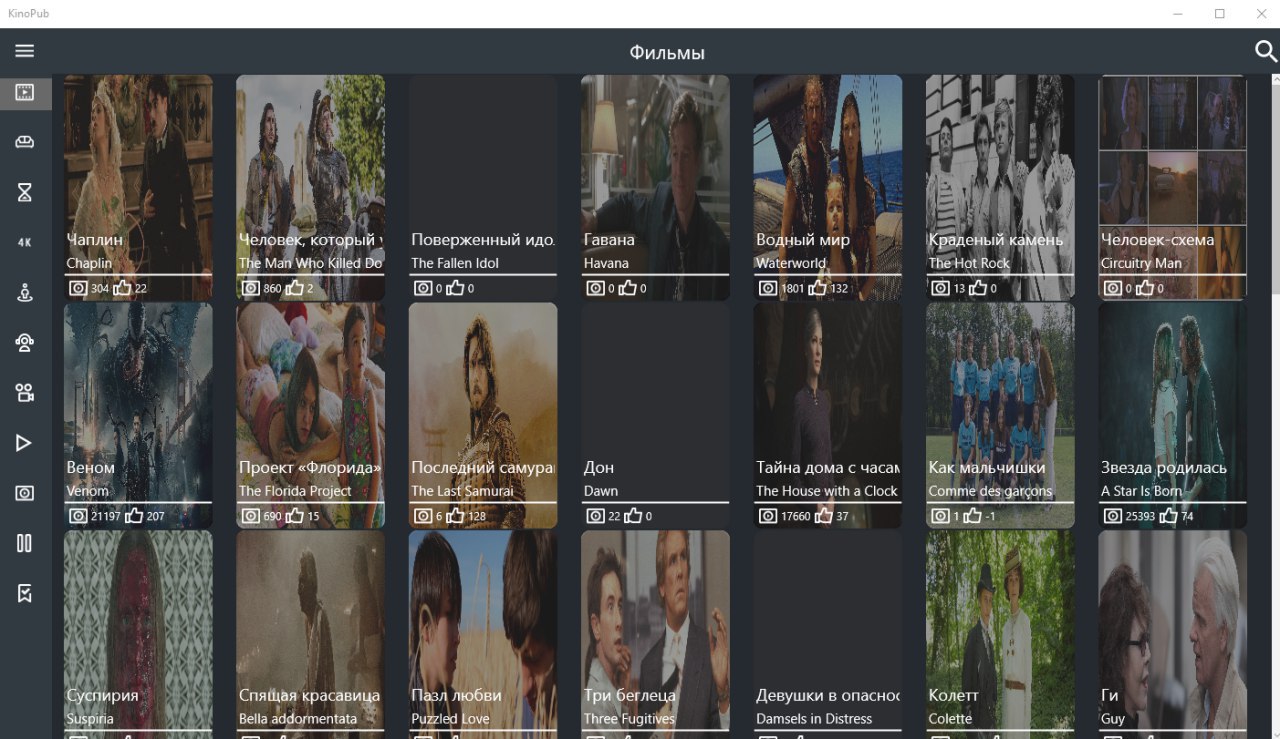Open The Hot Rock movie poster
Image resolution: width=1280 pixels, height=739 pixels.
1000,188
